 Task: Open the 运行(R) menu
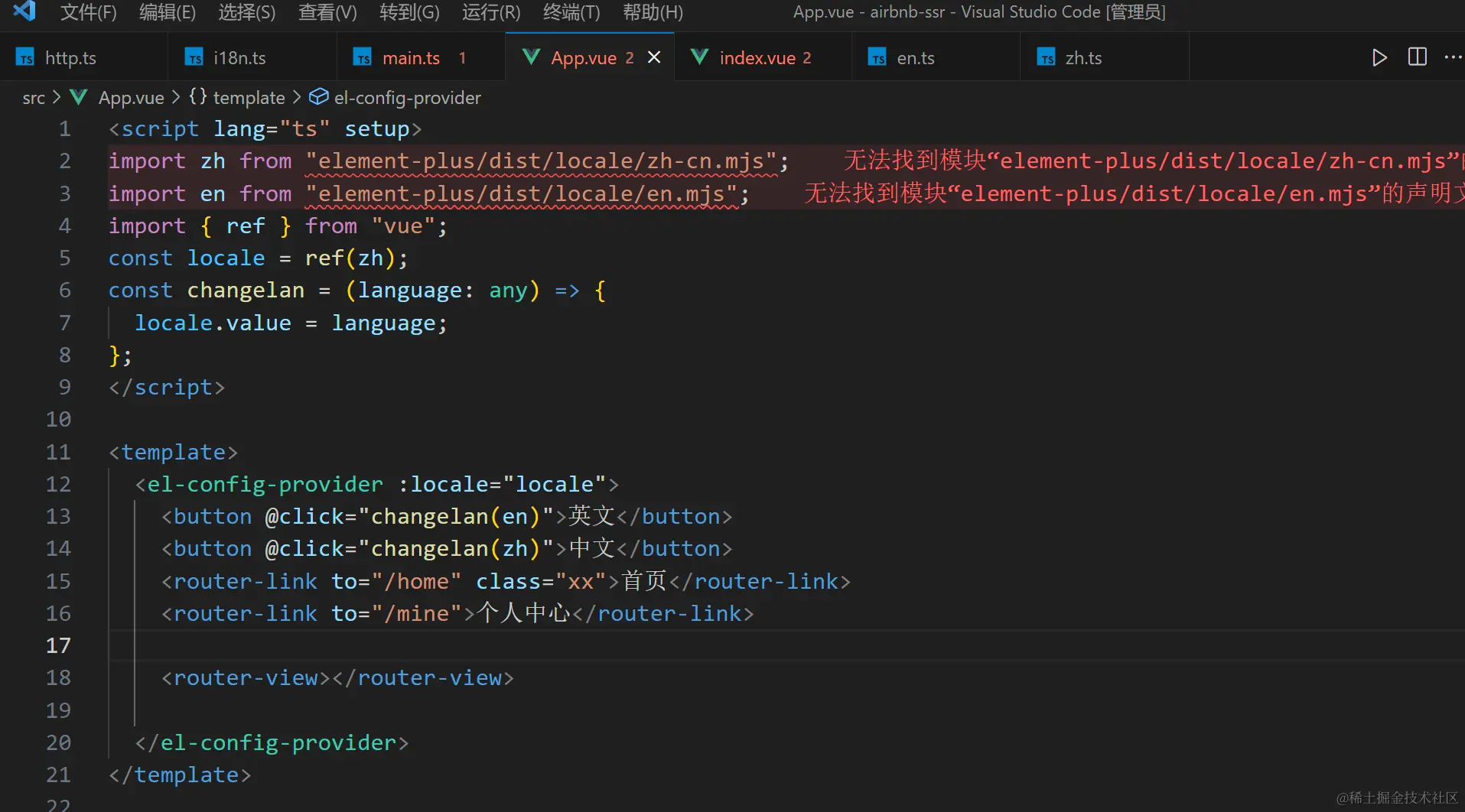tap(490, 11)
